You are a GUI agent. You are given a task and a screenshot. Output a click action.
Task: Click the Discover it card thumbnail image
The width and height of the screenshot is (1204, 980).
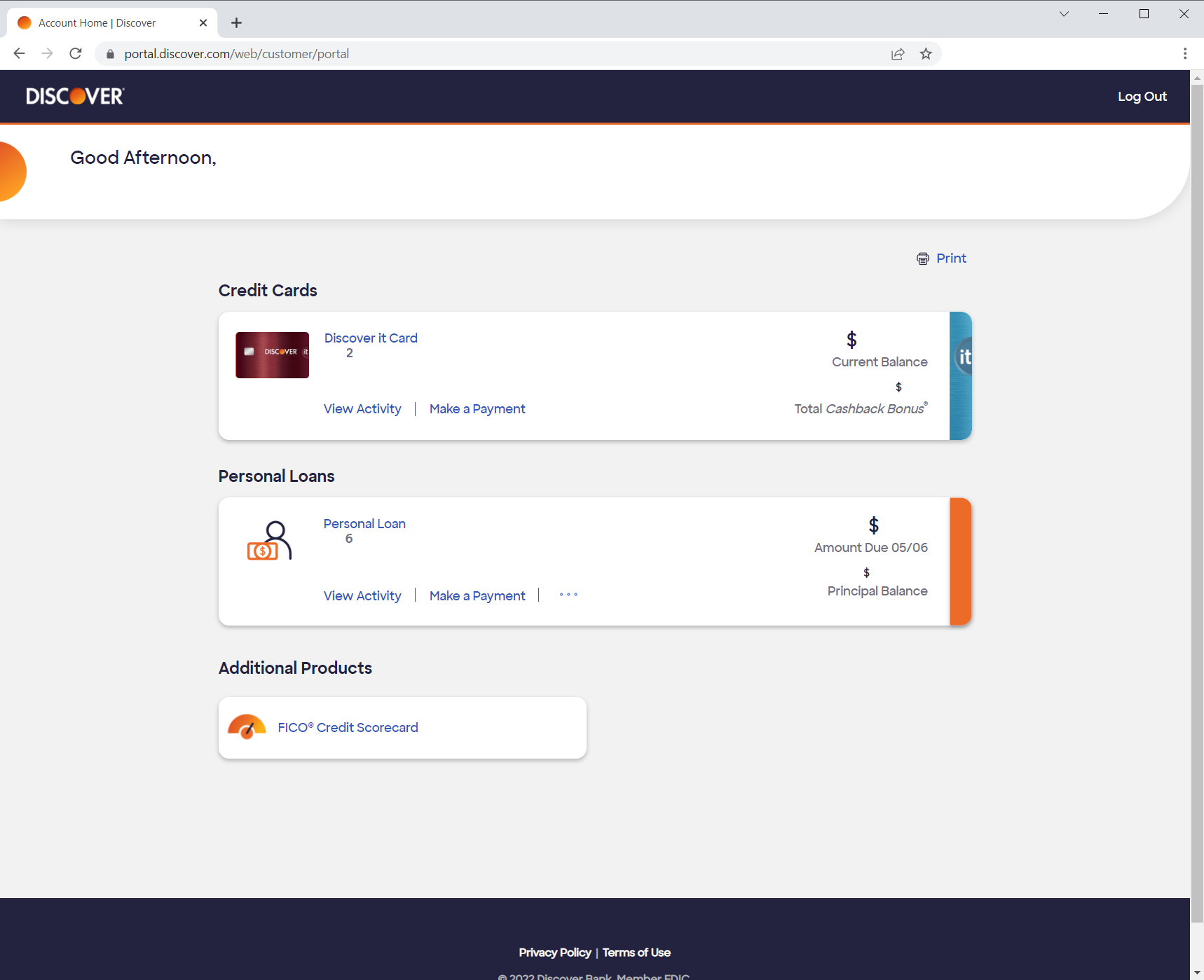coord(272,354)
